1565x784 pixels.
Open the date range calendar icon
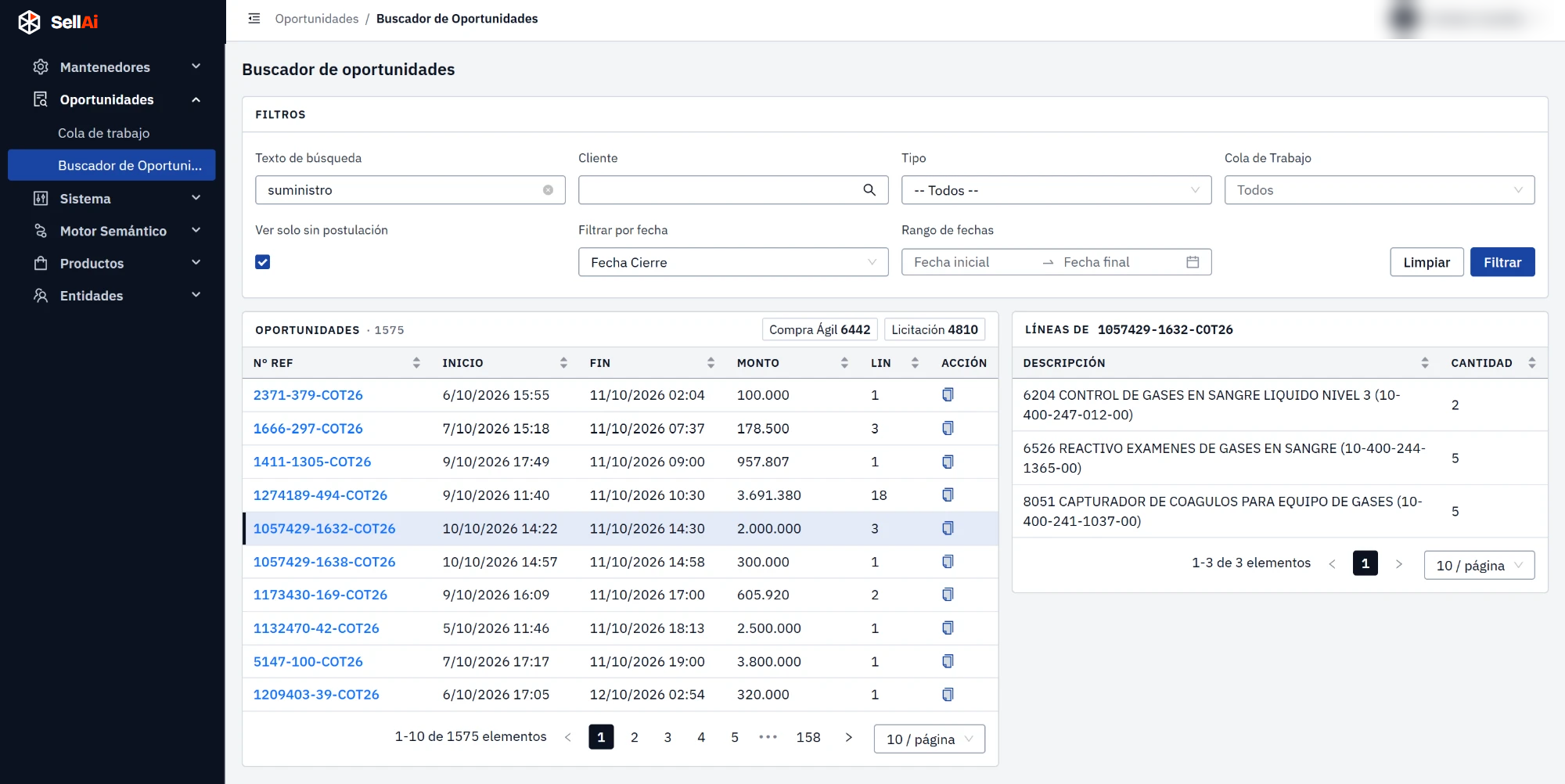click(x=1193, y=262)
